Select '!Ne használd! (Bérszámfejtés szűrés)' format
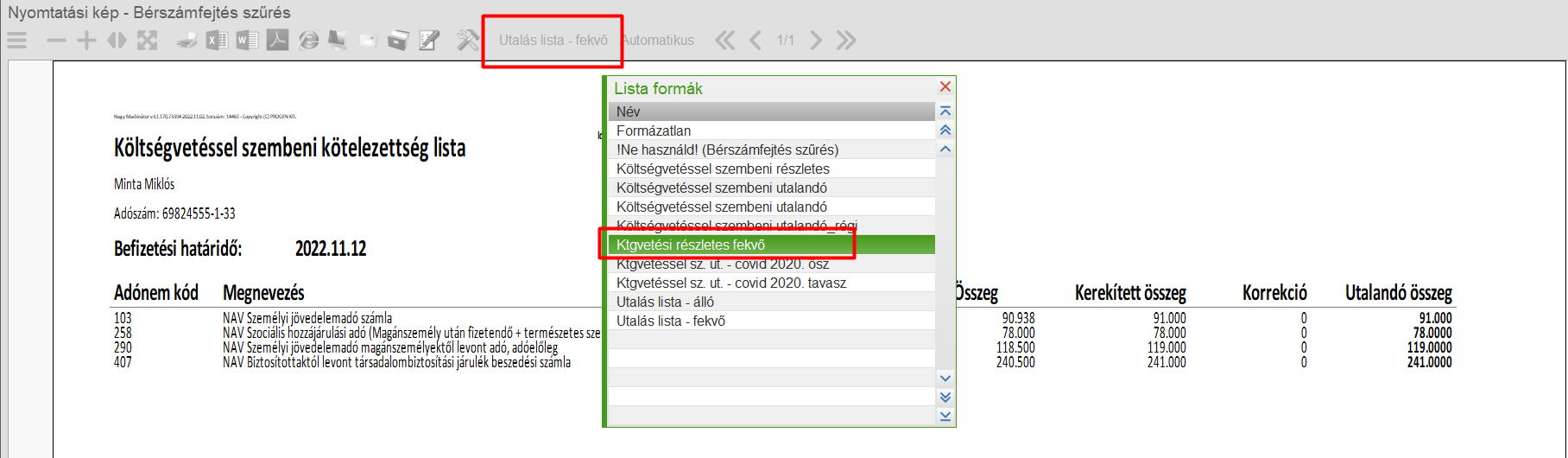The width and height of the screenshot is (1568, 458). point(771,149)
